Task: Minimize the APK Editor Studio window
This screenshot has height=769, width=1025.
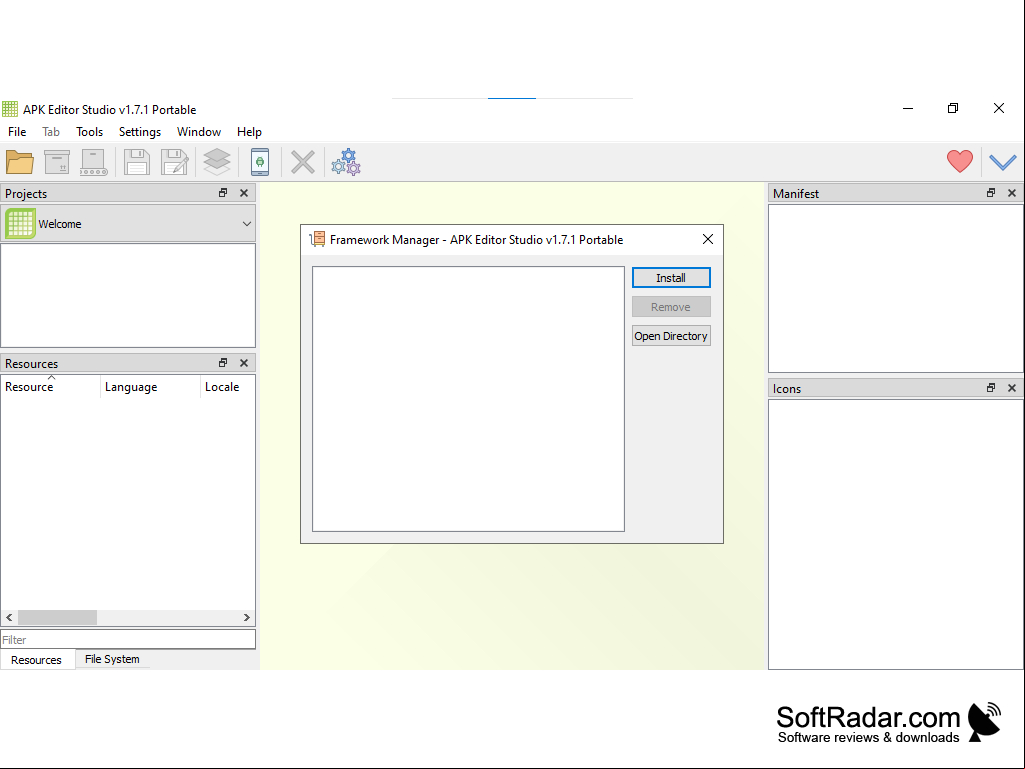Action: click(908, 109)
